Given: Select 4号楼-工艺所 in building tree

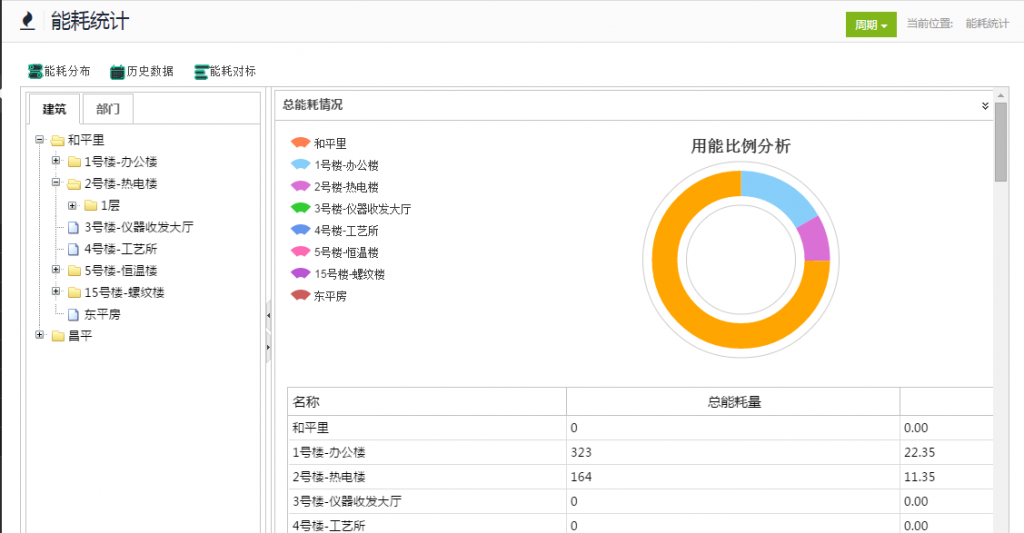Looking at the screenshot, I should pos(121,249).
